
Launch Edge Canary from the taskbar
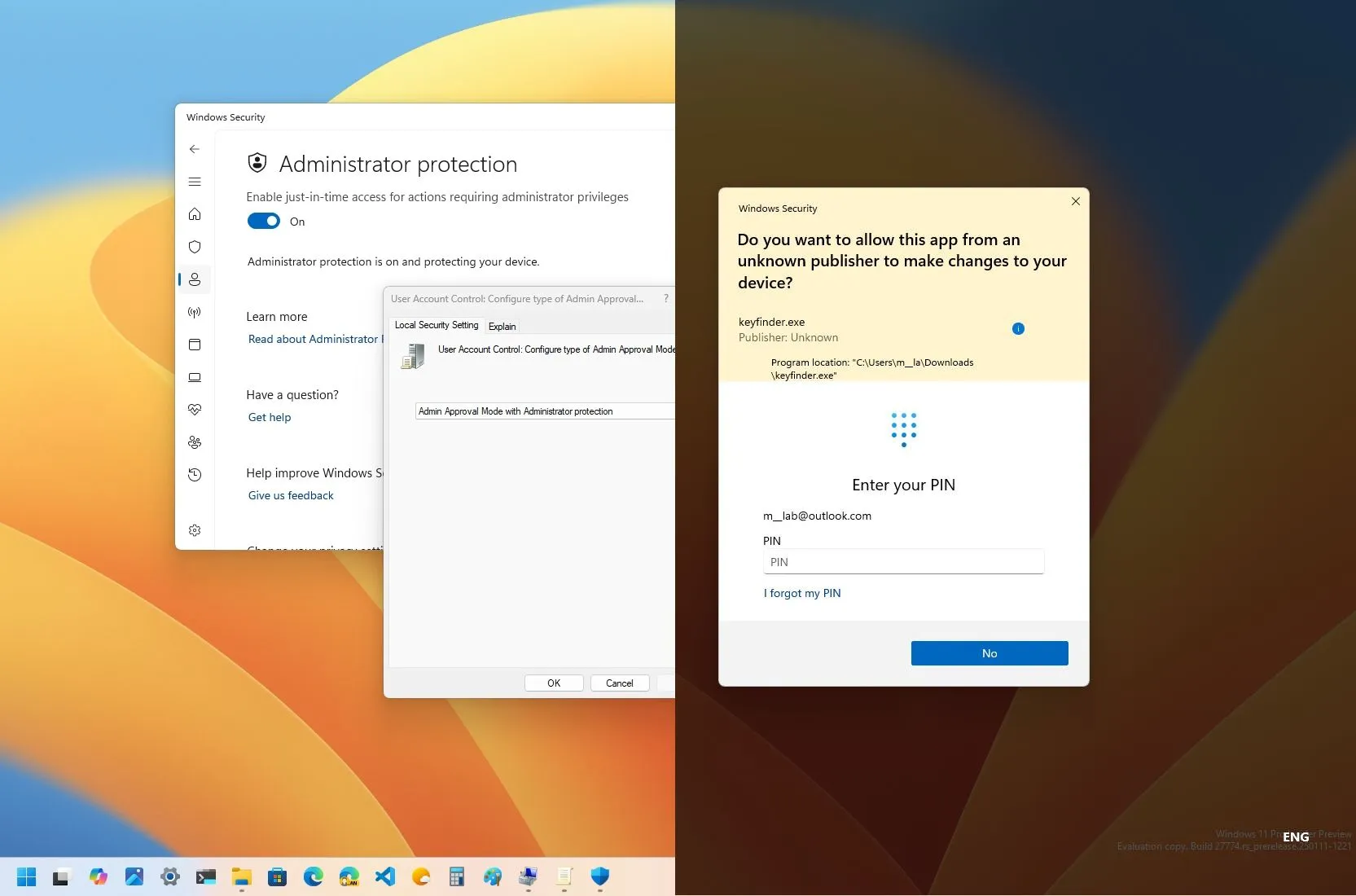coord(349,876)
